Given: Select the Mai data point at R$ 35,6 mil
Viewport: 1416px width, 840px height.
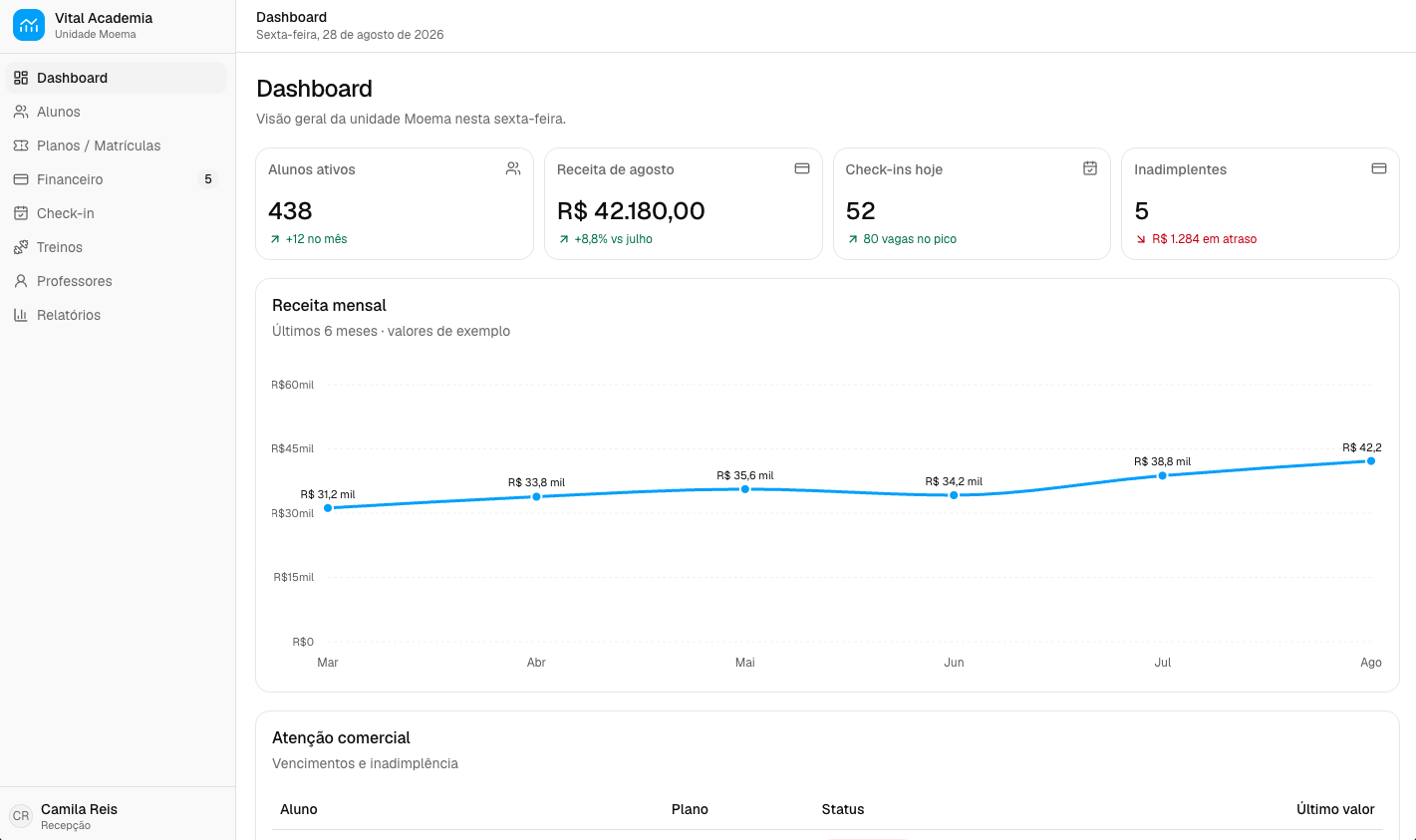Looking at the screenshot, I should (x=745, y=489).
